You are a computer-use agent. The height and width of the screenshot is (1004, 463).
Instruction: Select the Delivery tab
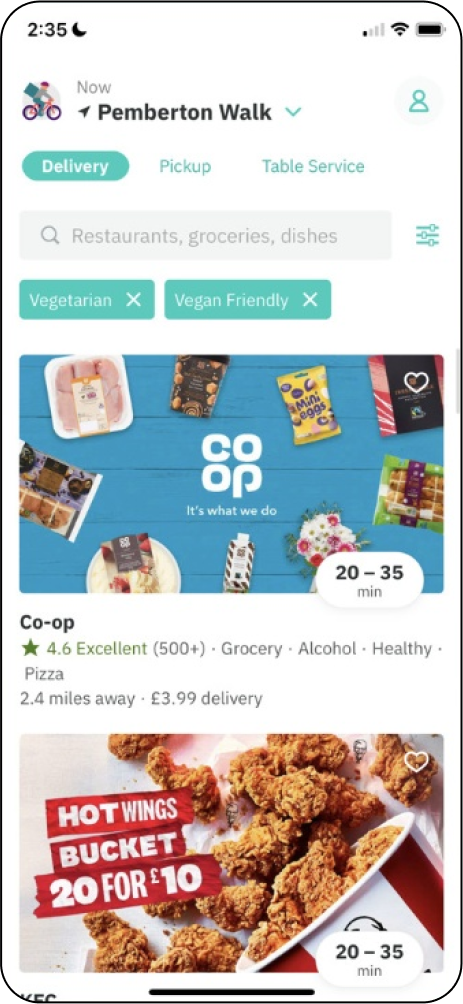(76, 166)
